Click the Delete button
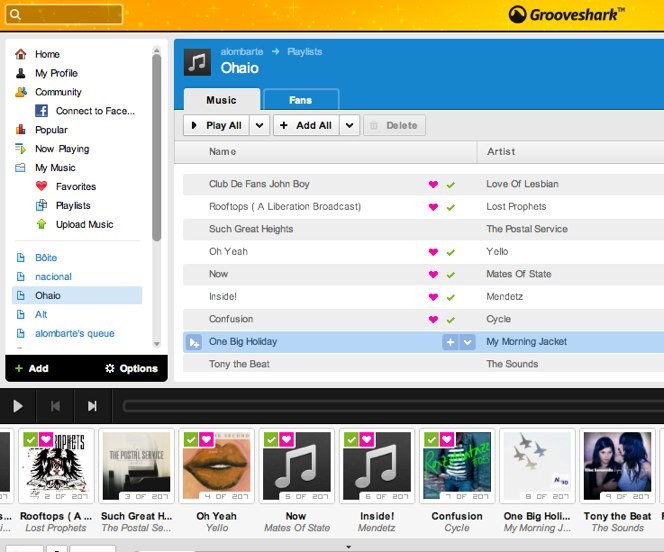The image size is (664, 552). pos(394,125)
